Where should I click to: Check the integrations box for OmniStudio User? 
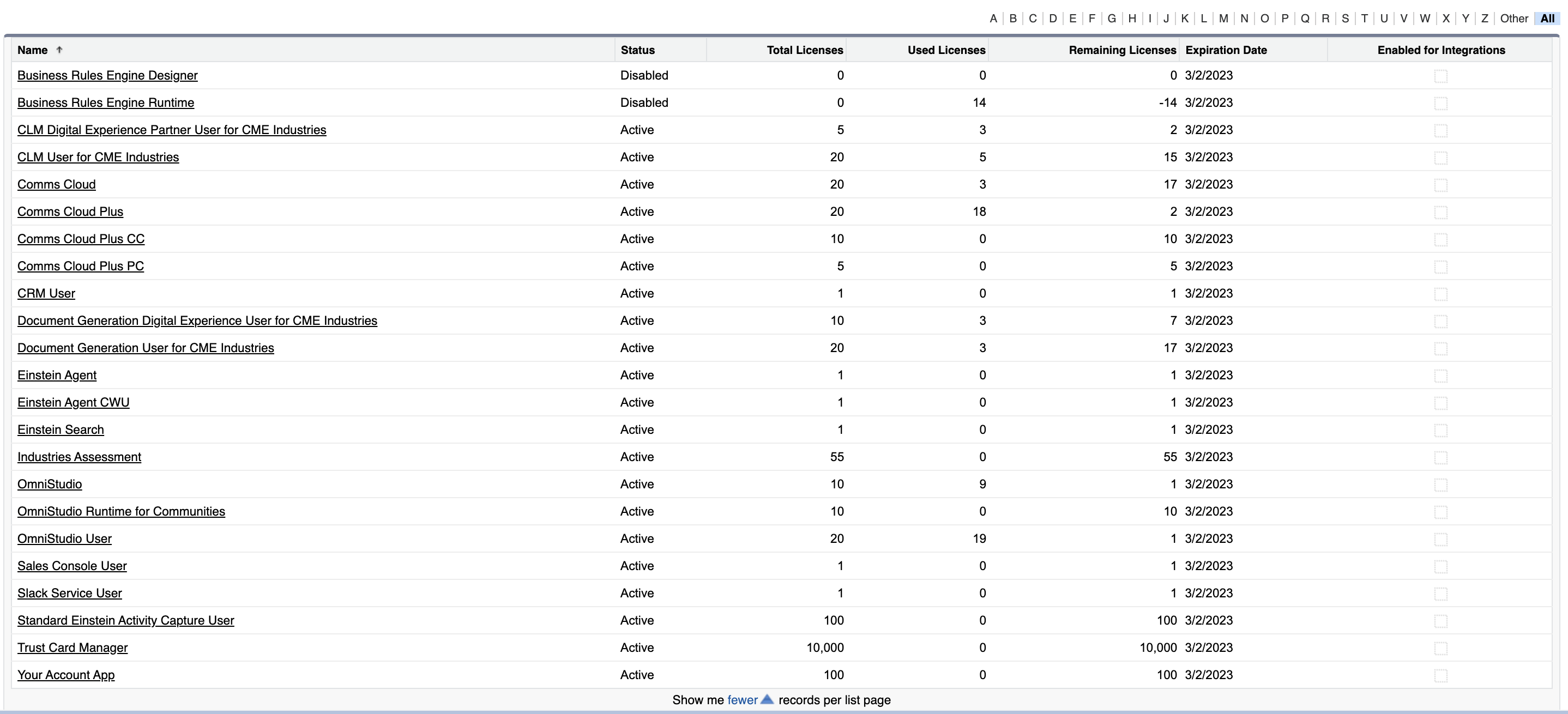[x=1440, y=539]
